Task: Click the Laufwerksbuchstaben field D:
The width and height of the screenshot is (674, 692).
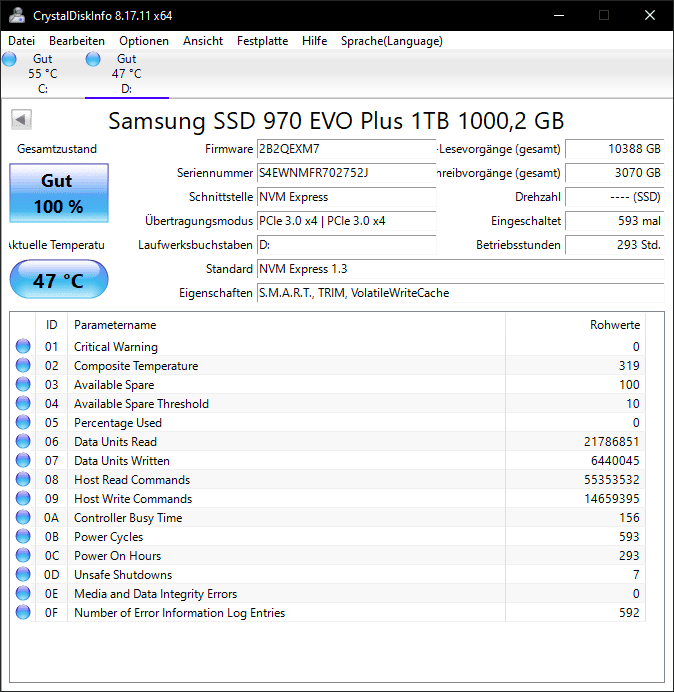Action: tap(346, 245)
